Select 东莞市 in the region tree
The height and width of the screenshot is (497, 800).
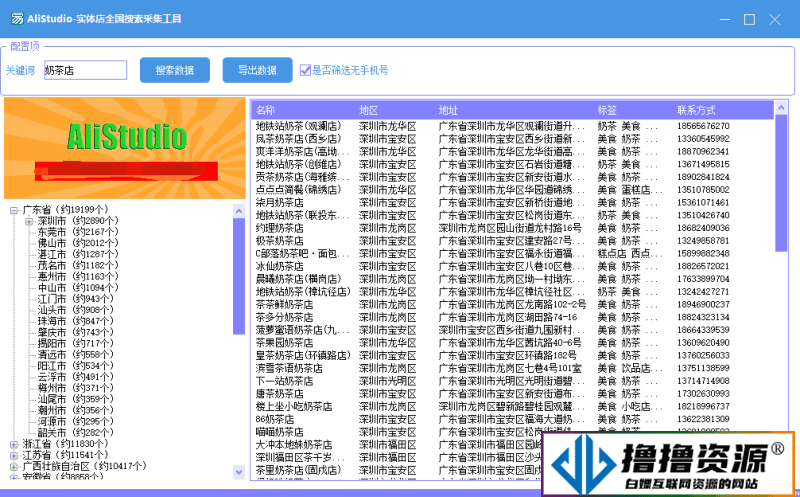click(78, 232)
